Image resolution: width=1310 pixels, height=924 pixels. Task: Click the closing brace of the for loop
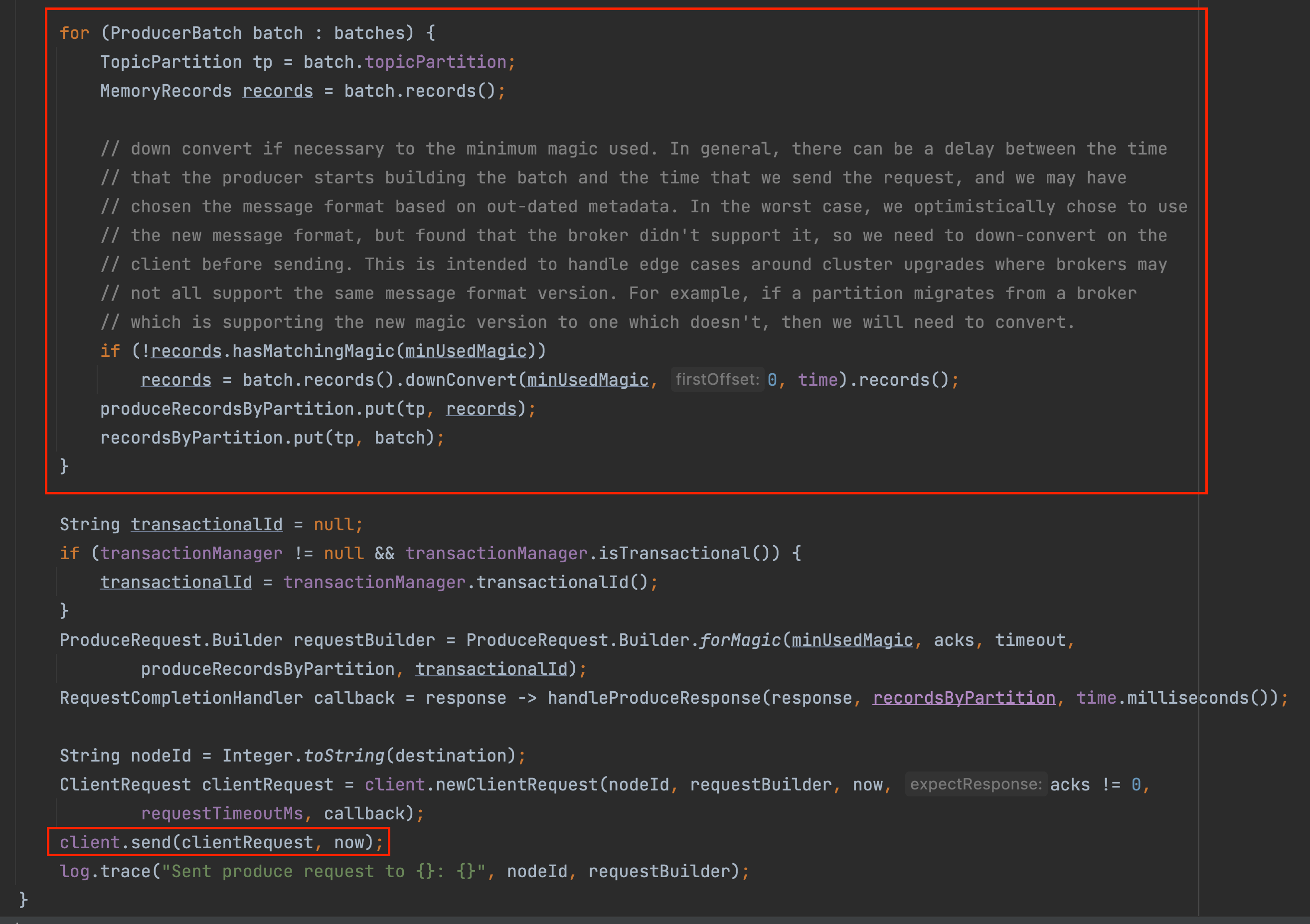pyautogui.click(x=64, y=466)
